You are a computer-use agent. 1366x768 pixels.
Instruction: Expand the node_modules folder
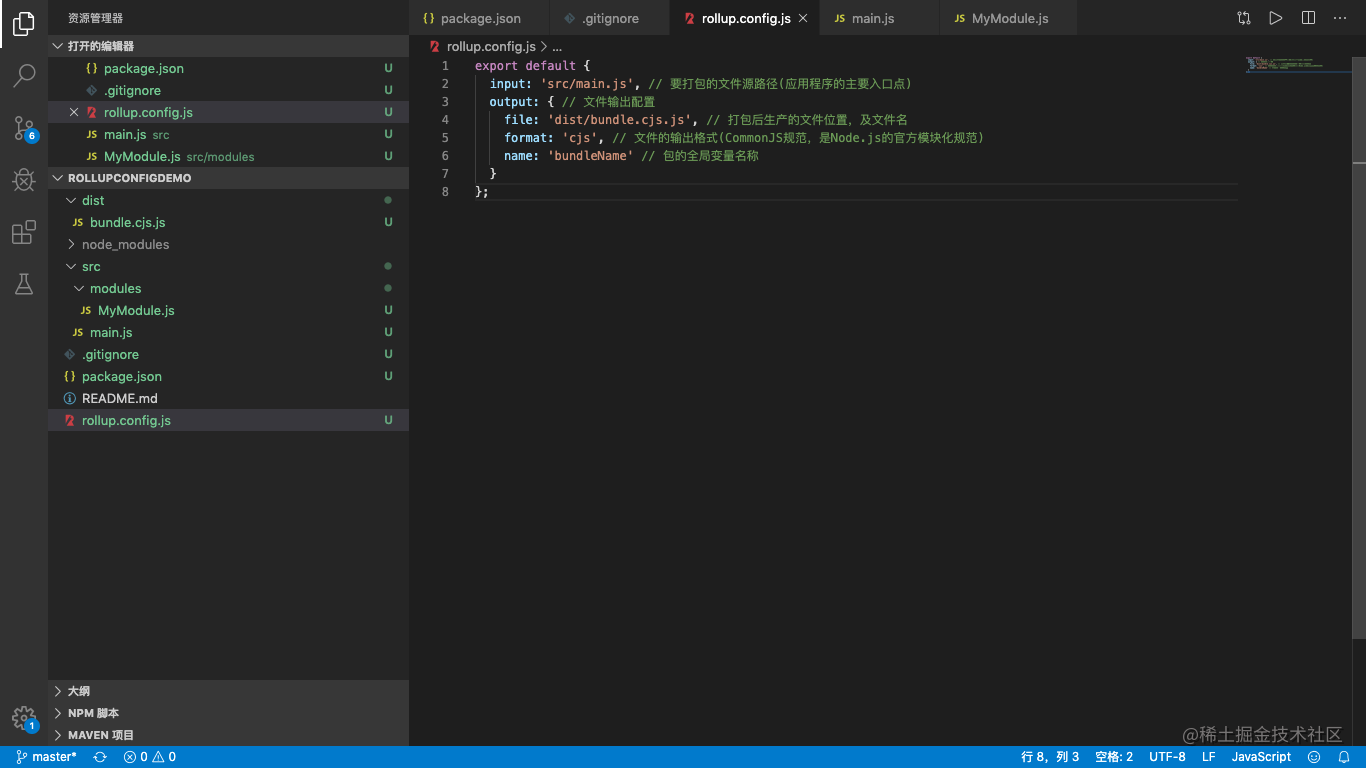click(x=228, y=244)
